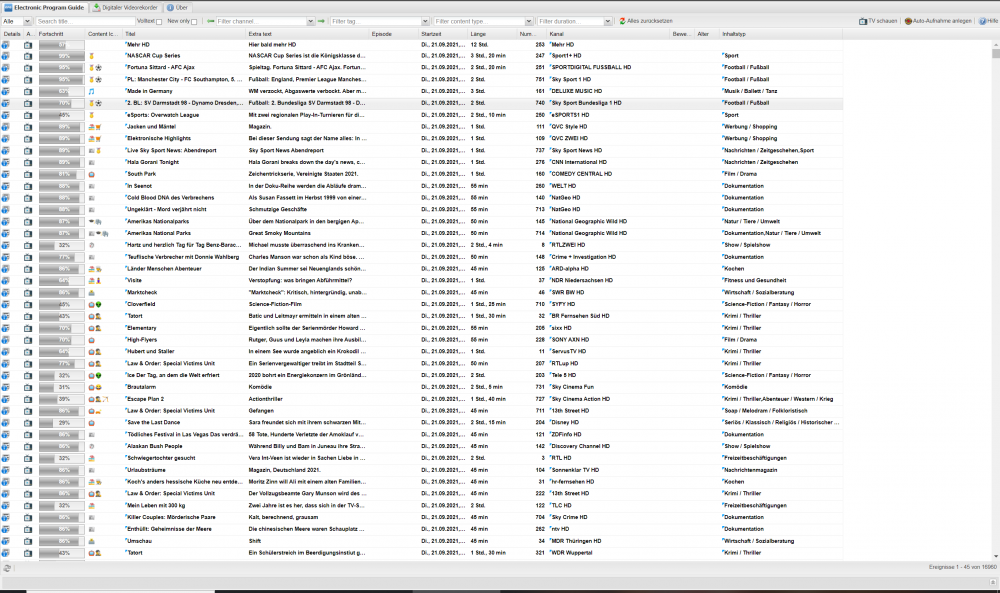This screenshot has height=593, width=1000.
Task: Open details icon for Umschau row
Action: click(x=5, y=541)
